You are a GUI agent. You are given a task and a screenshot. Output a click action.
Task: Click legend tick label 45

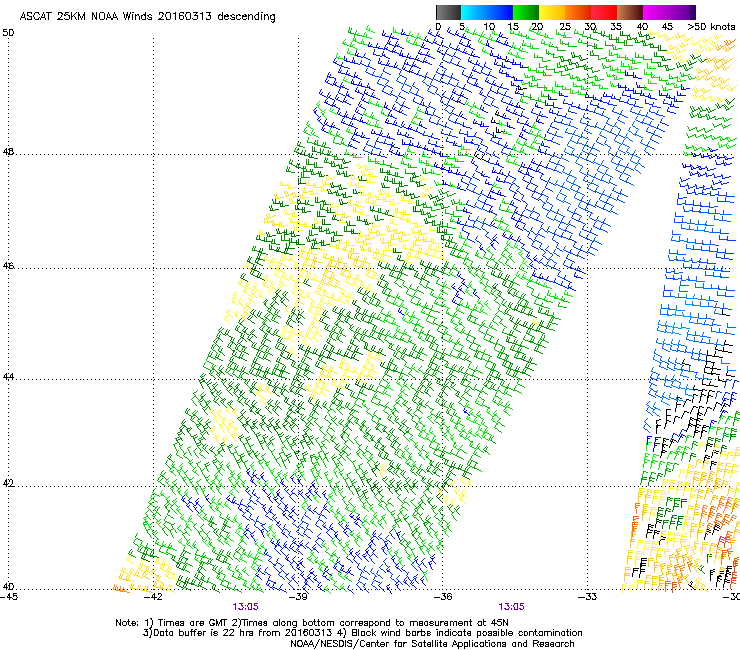click(x=667, y=27)
